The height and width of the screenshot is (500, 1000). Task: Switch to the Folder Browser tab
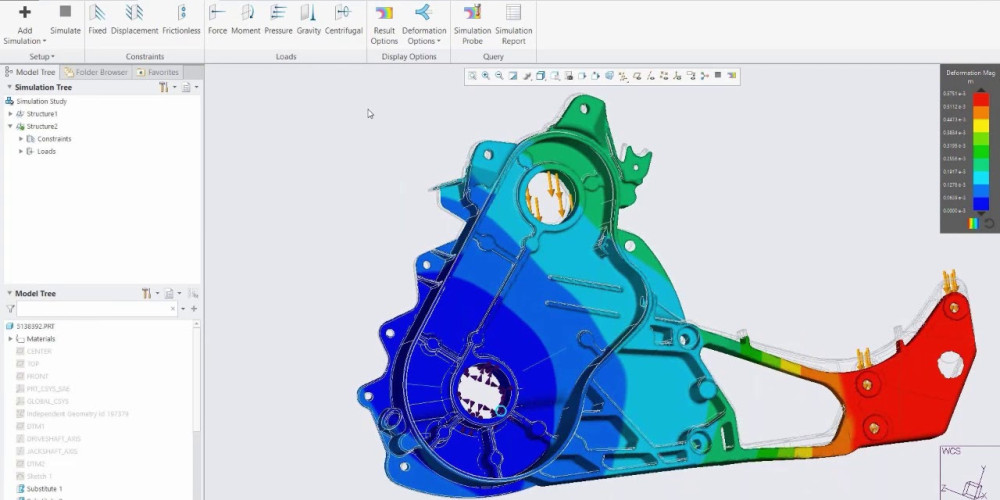pyautogui.click(x=96, y=72)
